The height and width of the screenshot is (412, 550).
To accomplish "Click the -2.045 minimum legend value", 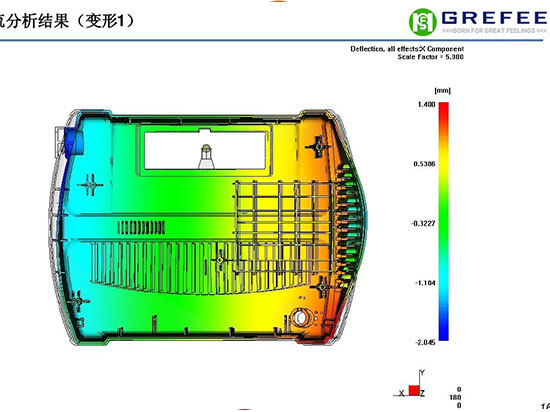I will (x=425, y=343).
